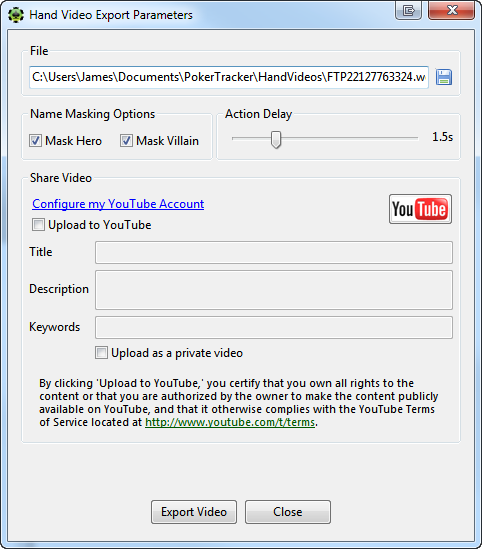Toggle the Mask Villain checkbox
The height and width of the screenshot is (549, 482).
click(126, 141)
